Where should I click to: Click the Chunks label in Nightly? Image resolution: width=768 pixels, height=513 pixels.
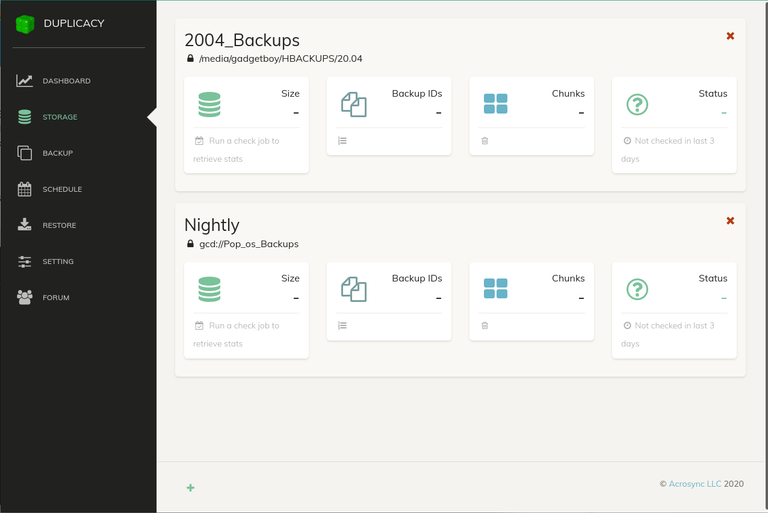pyautogui.click(x=568, y=278)
